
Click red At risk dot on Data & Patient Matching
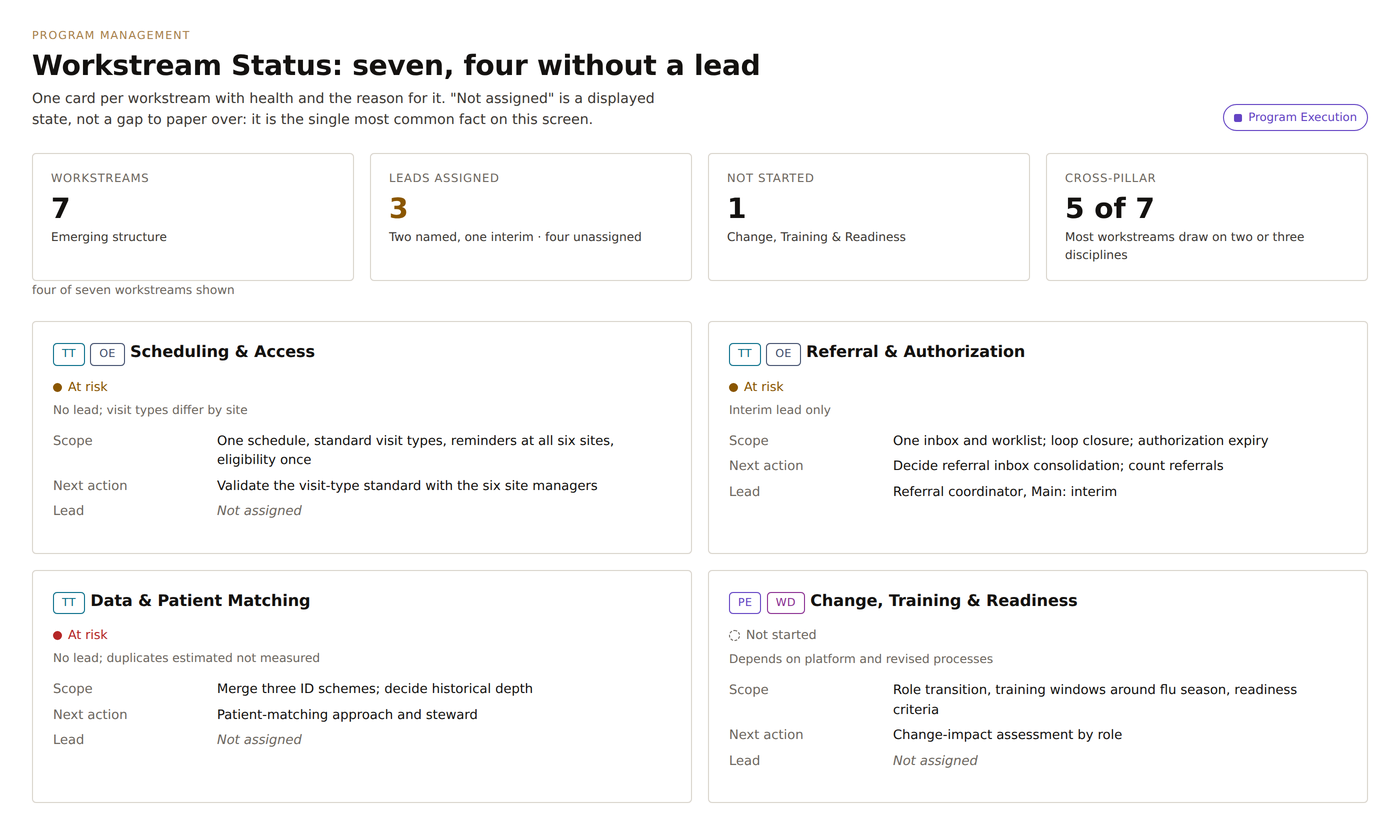[58, 635]
